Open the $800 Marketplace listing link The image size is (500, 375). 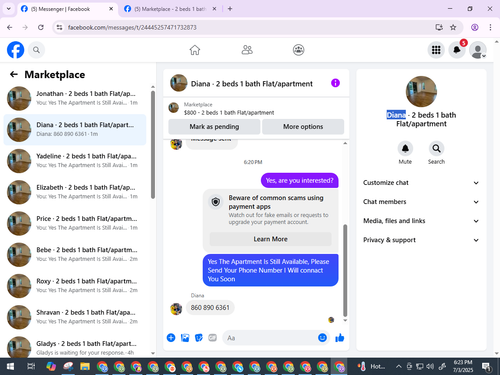229,113
